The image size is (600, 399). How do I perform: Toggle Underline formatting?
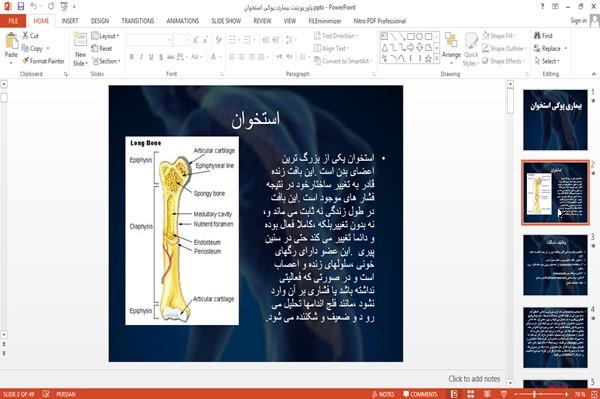[151, 57]
